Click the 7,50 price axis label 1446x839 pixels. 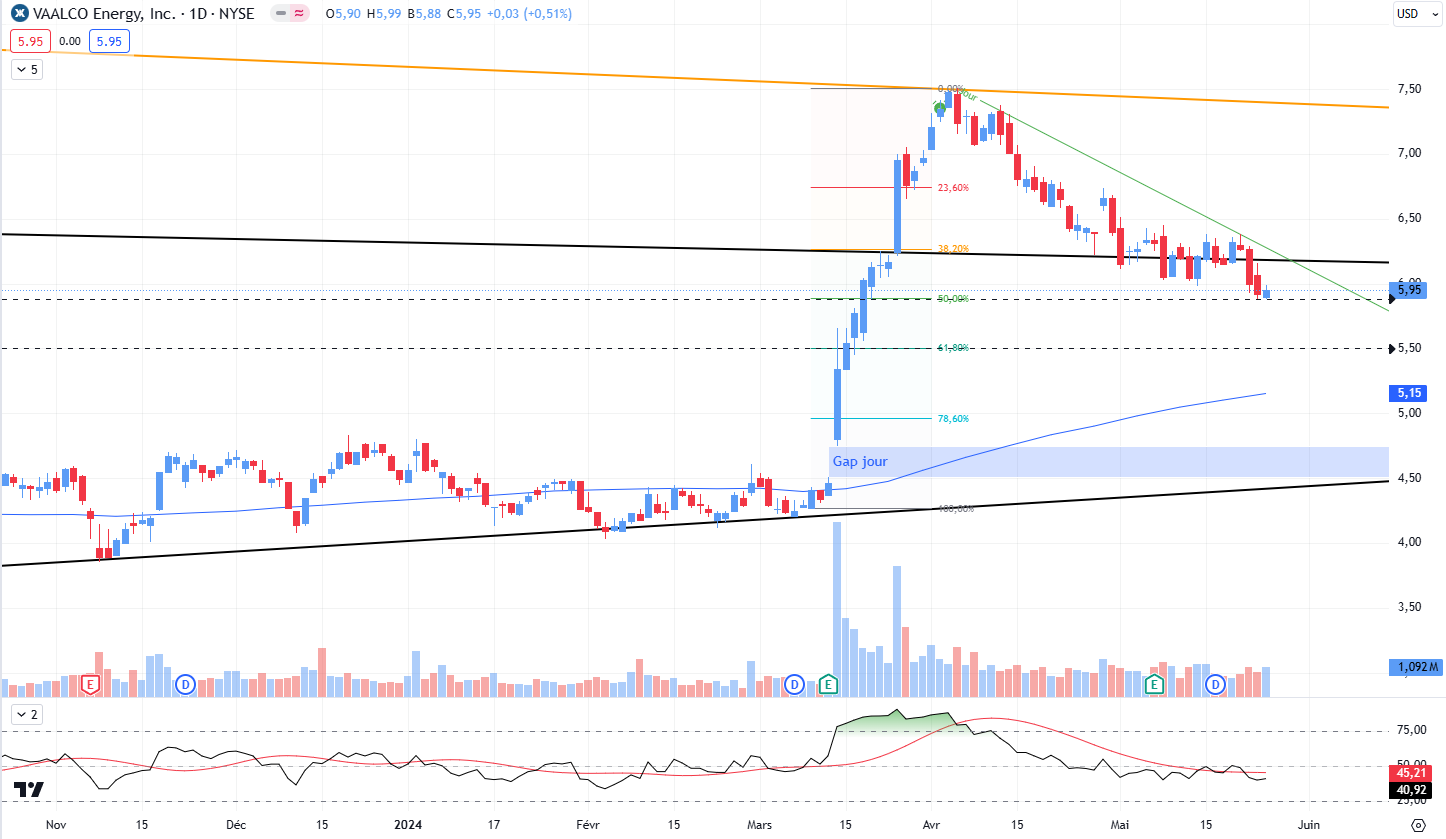pyautogui.click(x=1409, y=89)
